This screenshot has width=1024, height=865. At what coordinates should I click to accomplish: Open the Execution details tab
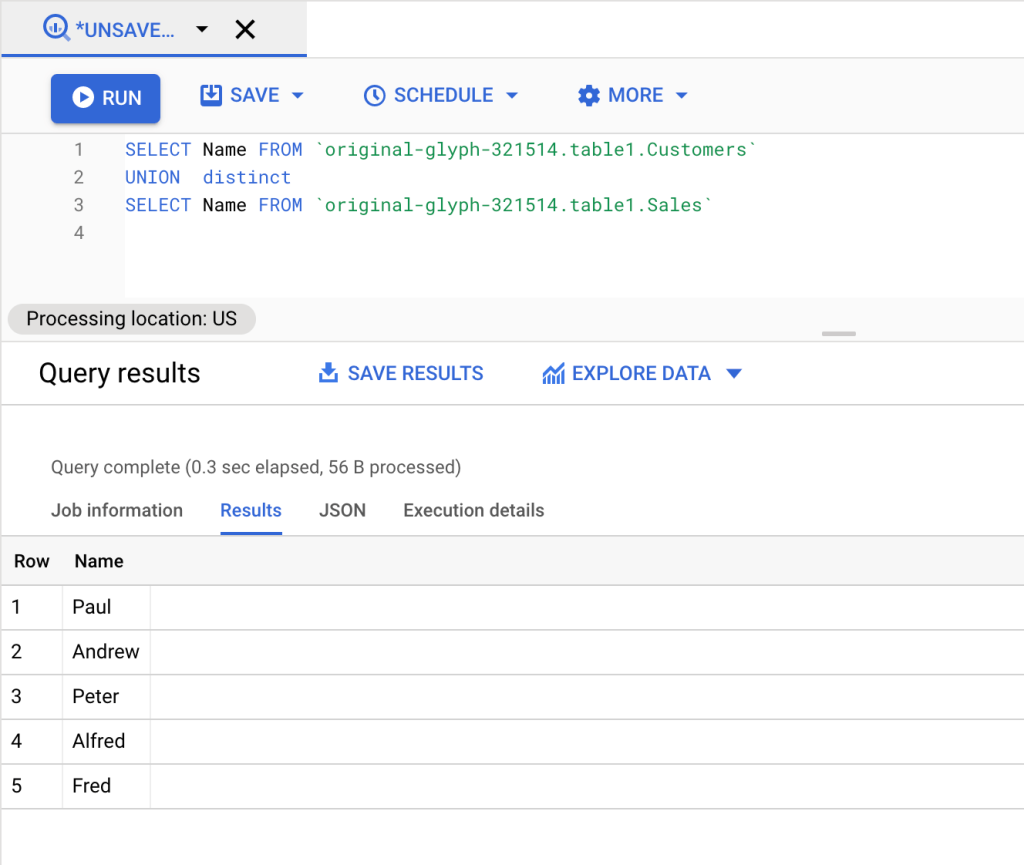[x=473, y=511]
